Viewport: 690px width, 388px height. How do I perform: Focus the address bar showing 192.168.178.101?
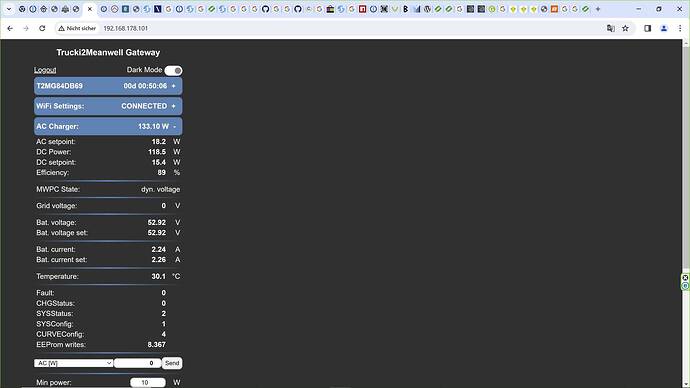coord(125,28)
